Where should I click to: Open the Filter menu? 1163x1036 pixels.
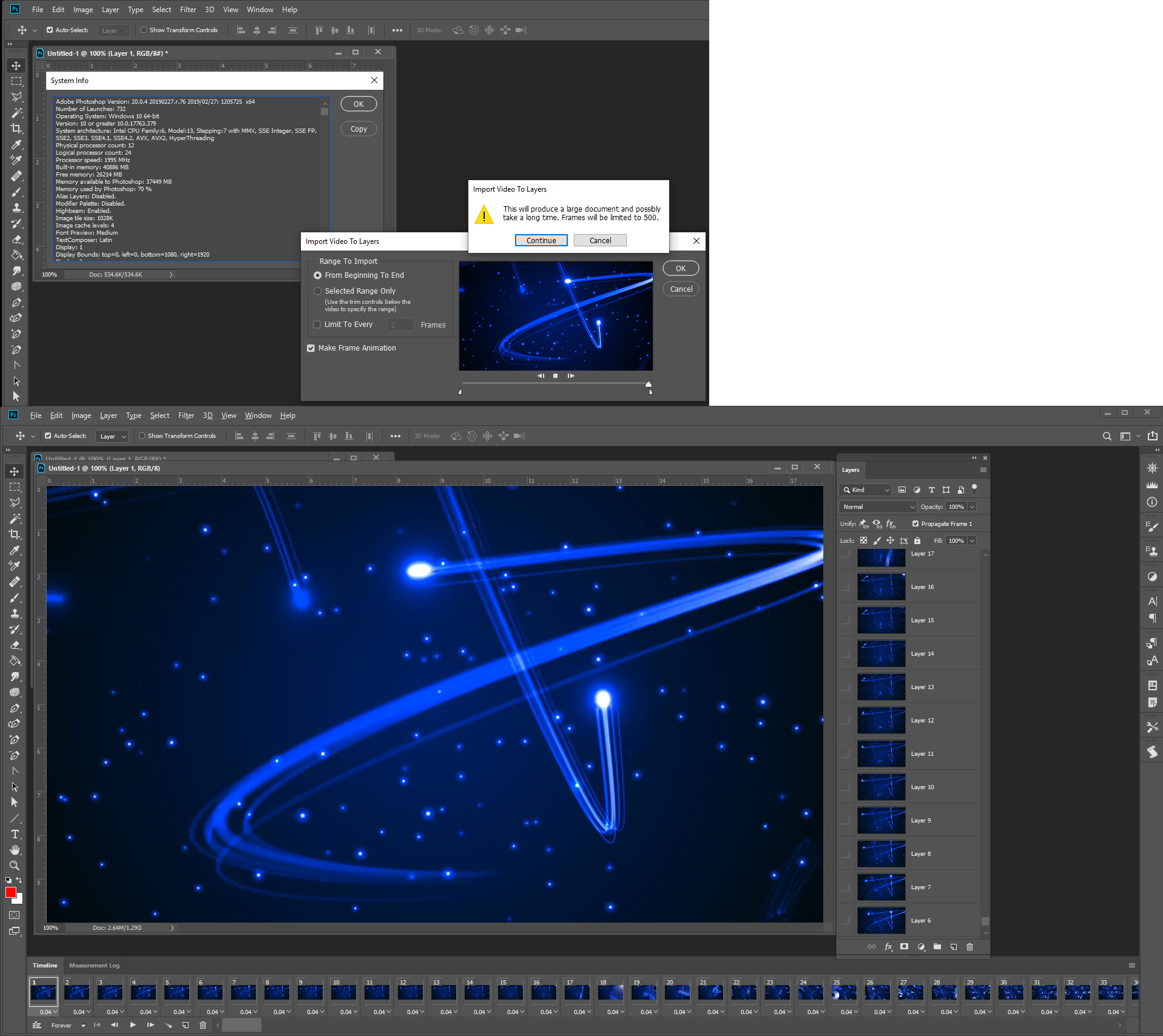(x=186, y=415)
